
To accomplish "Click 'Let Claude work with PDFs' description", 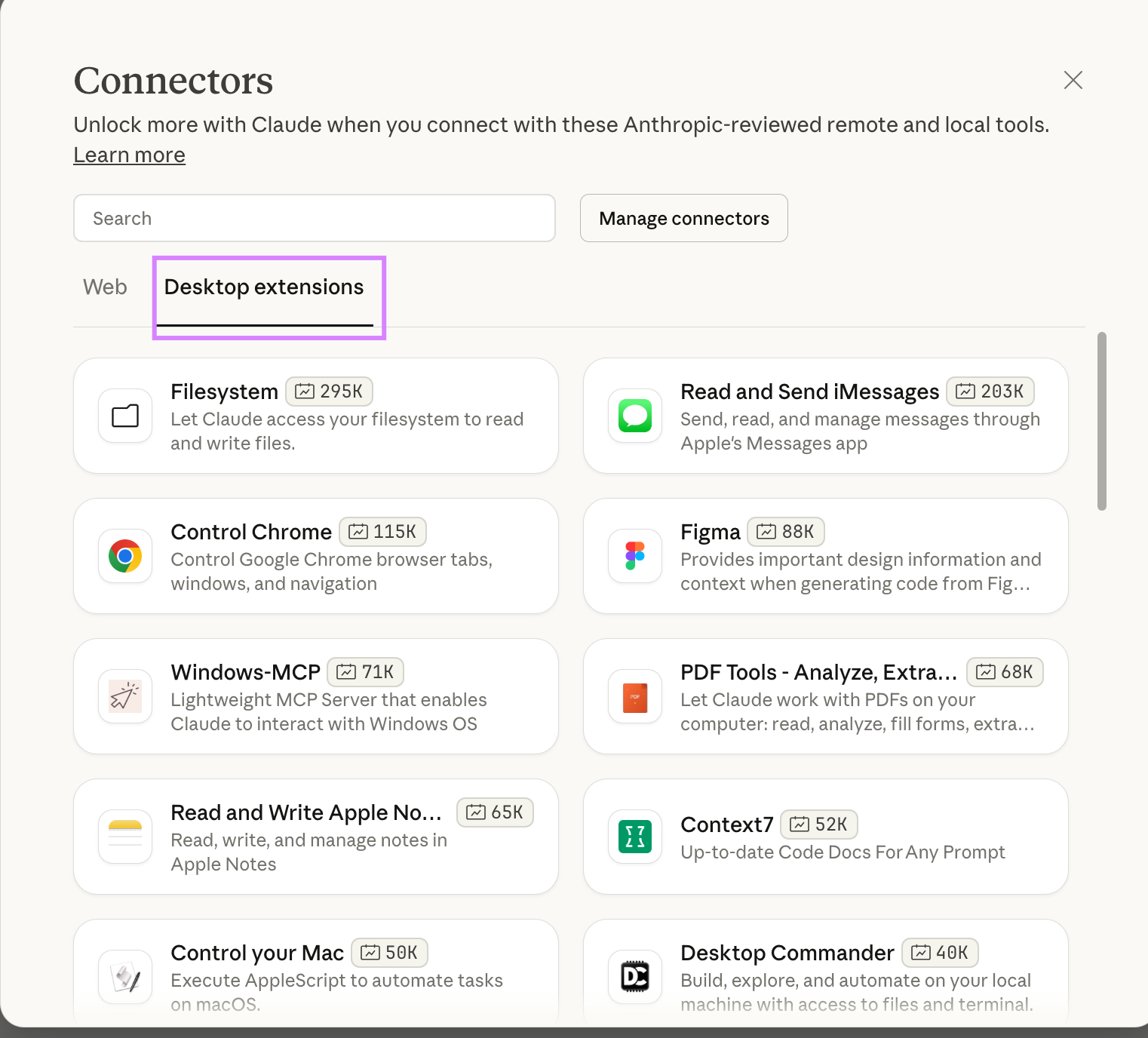I will 858,712.
